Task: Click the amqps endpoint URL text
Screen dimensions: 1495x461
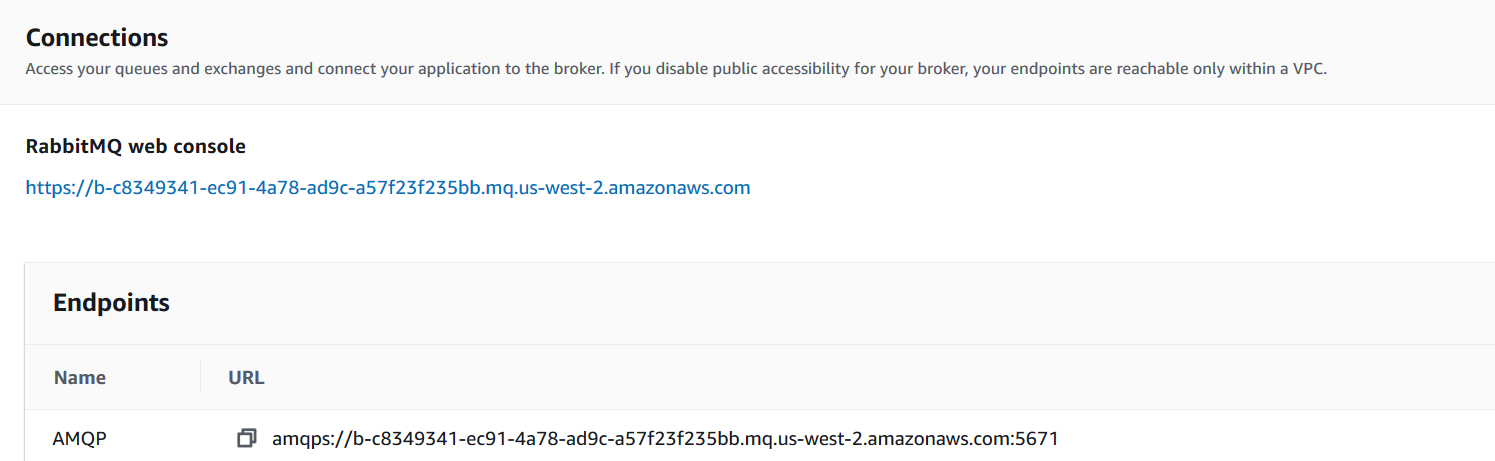Action: [664, 438]
